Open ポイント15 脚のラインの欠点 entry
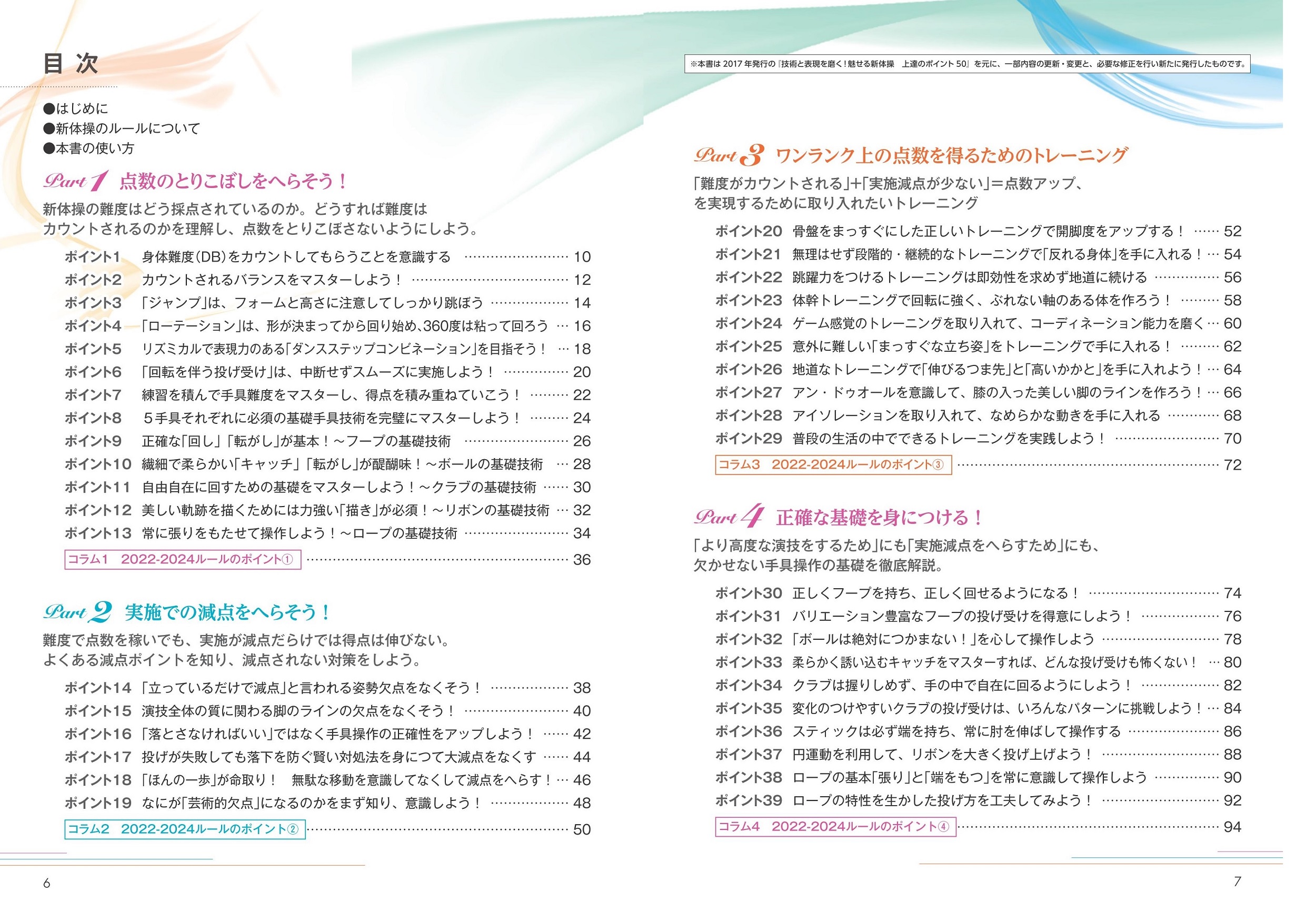1316x911 pixels. 327,711
